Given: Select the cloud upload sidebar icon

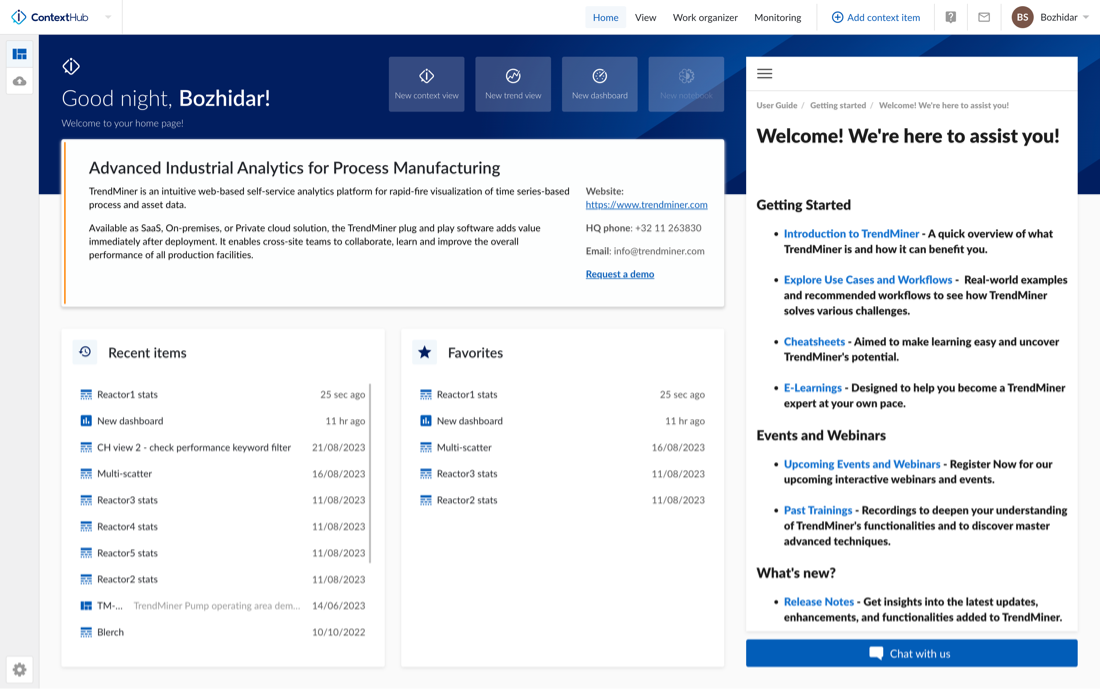Looking at the screenshot, I should (19, 81).
